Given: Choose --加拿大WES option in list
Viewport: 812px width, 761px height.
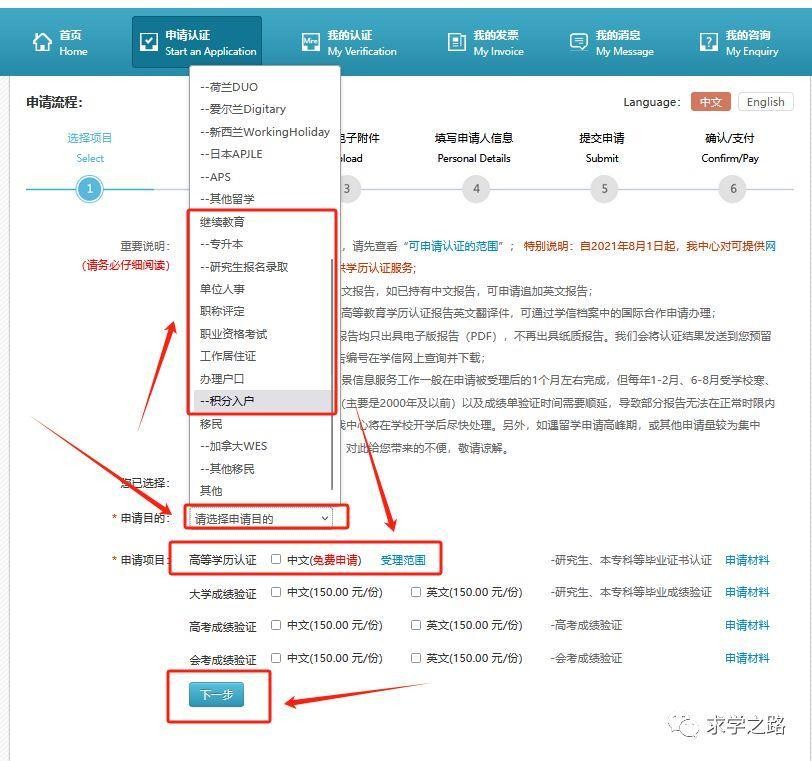Looking at the screenshot, I should tap(233, 446).
